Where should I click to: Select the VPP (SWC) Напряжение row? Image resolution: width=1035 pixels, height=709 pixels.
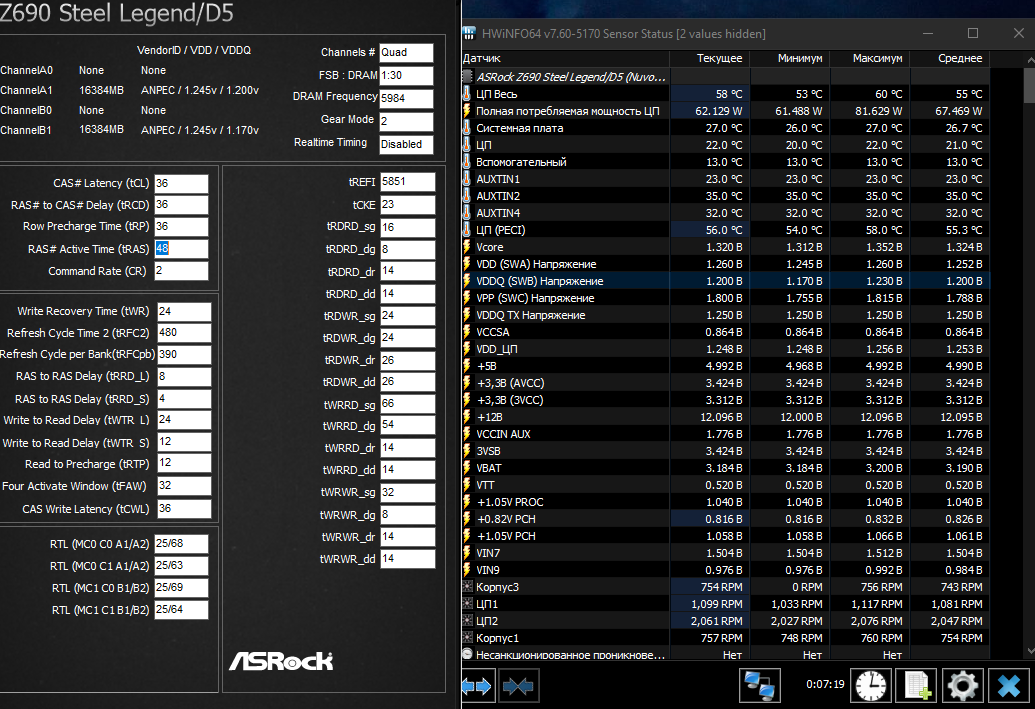point(725,298)
